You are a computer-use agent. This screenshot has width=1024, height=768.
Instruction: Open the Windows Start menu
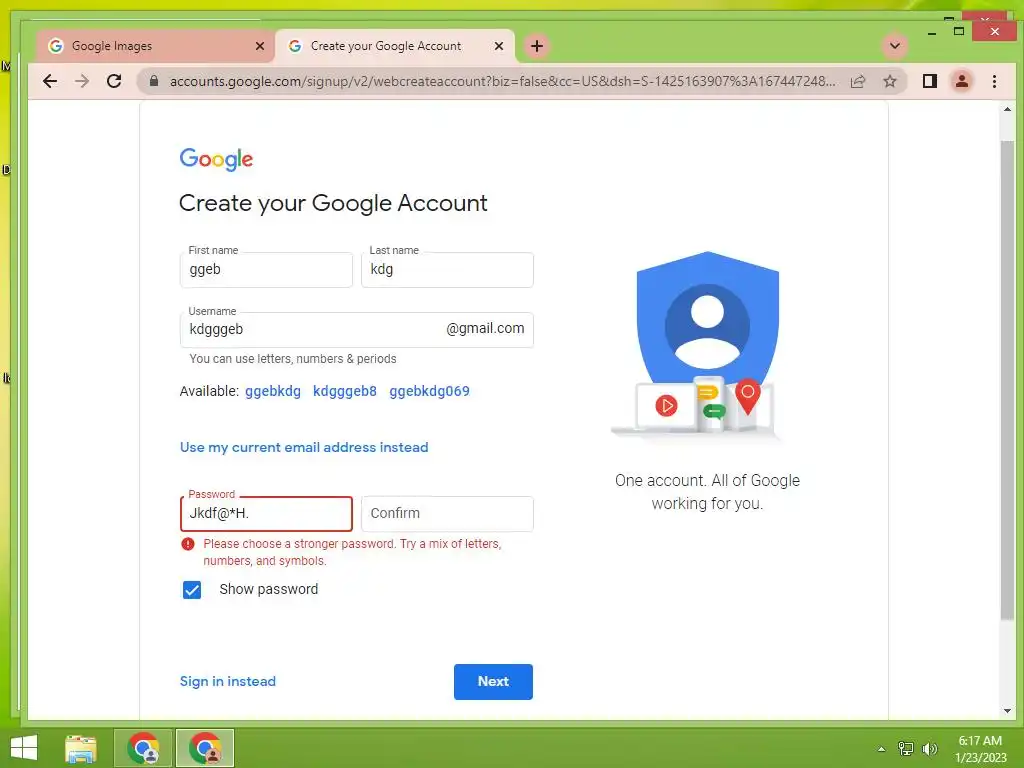pyautogui.click(x=24, y=748)
